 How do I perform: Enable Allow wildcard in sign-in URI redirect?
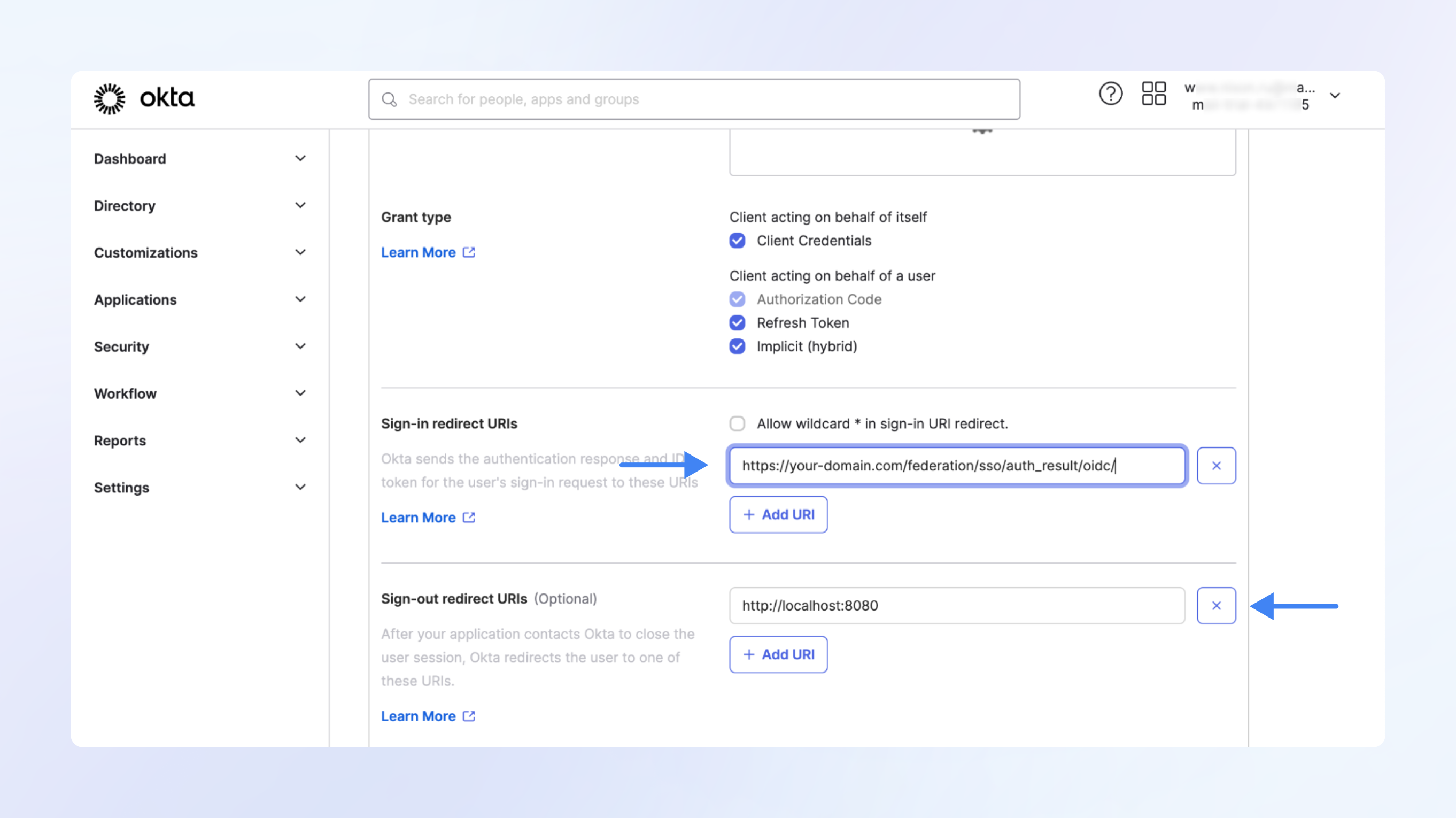coord(737,423)
